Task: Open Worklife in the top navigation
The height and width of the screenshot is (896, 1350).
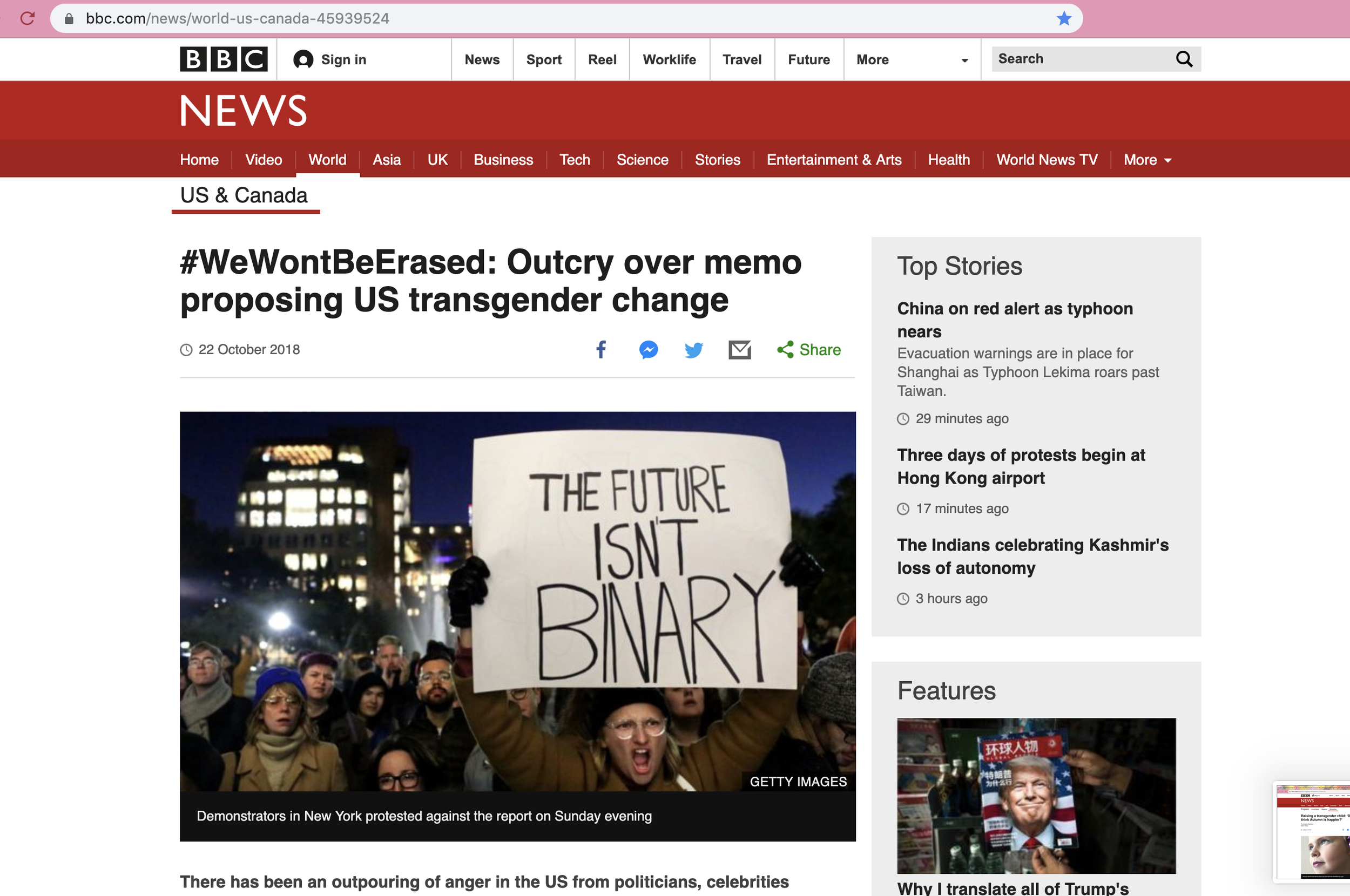Action: 669,59
